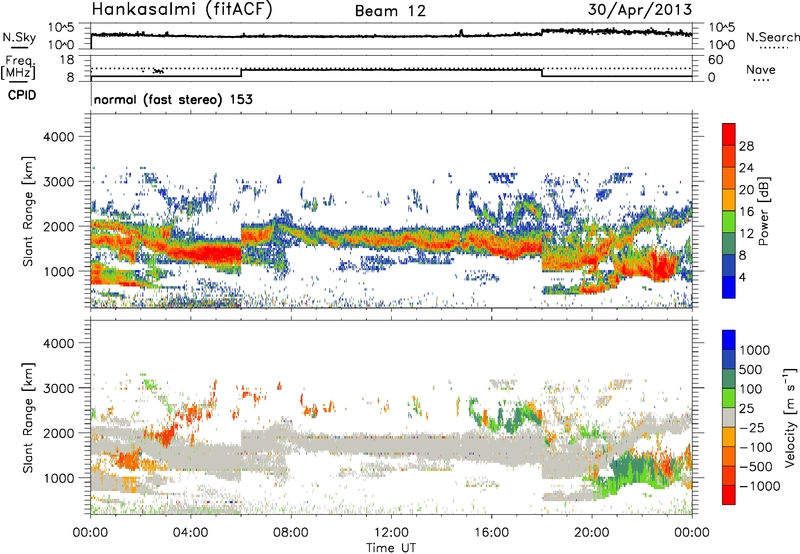Click the '20:00' time tick label
Screen dimensions: 800x554
pyautogui.click(x=591, y=533)
